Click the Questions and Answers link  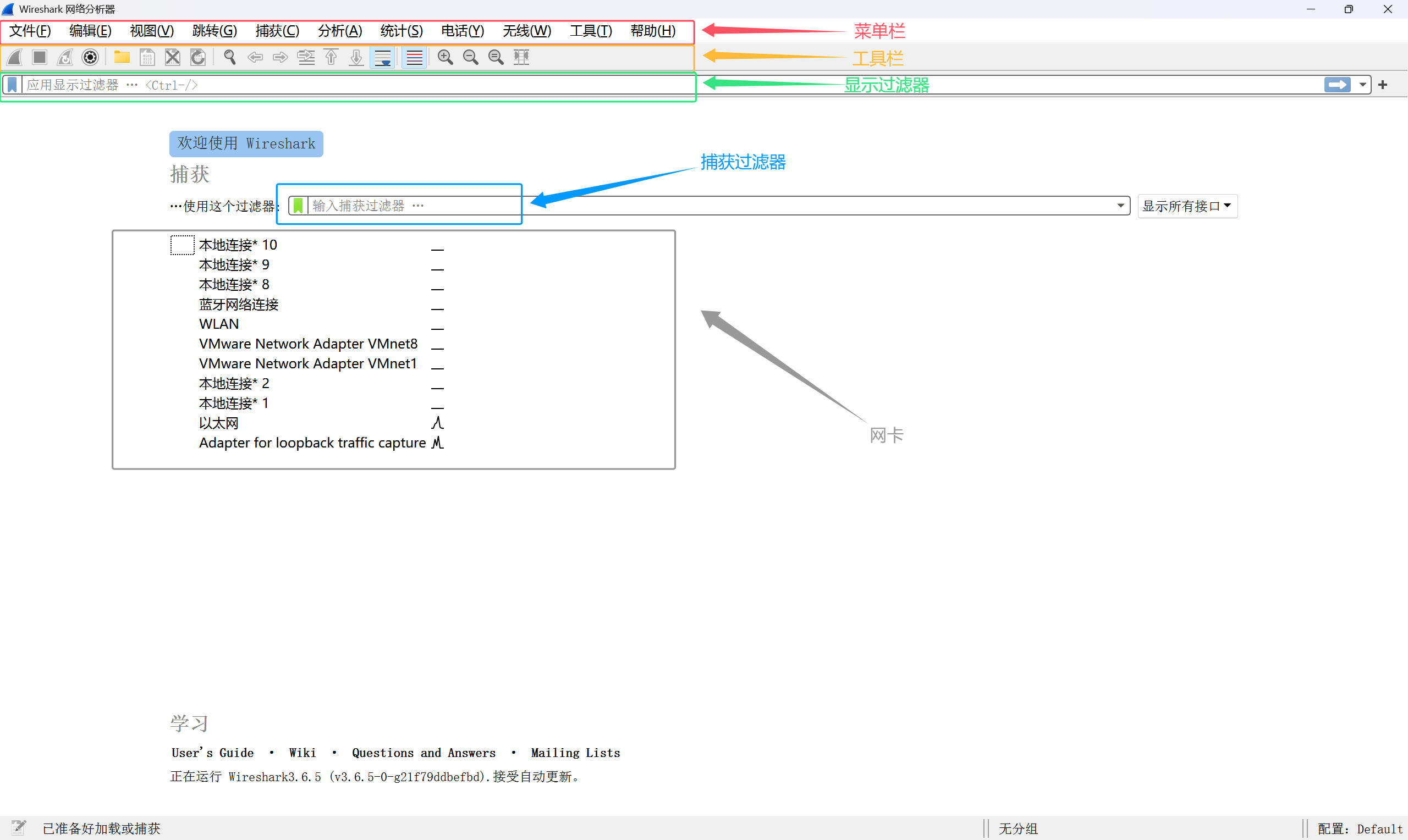[424, 753]
